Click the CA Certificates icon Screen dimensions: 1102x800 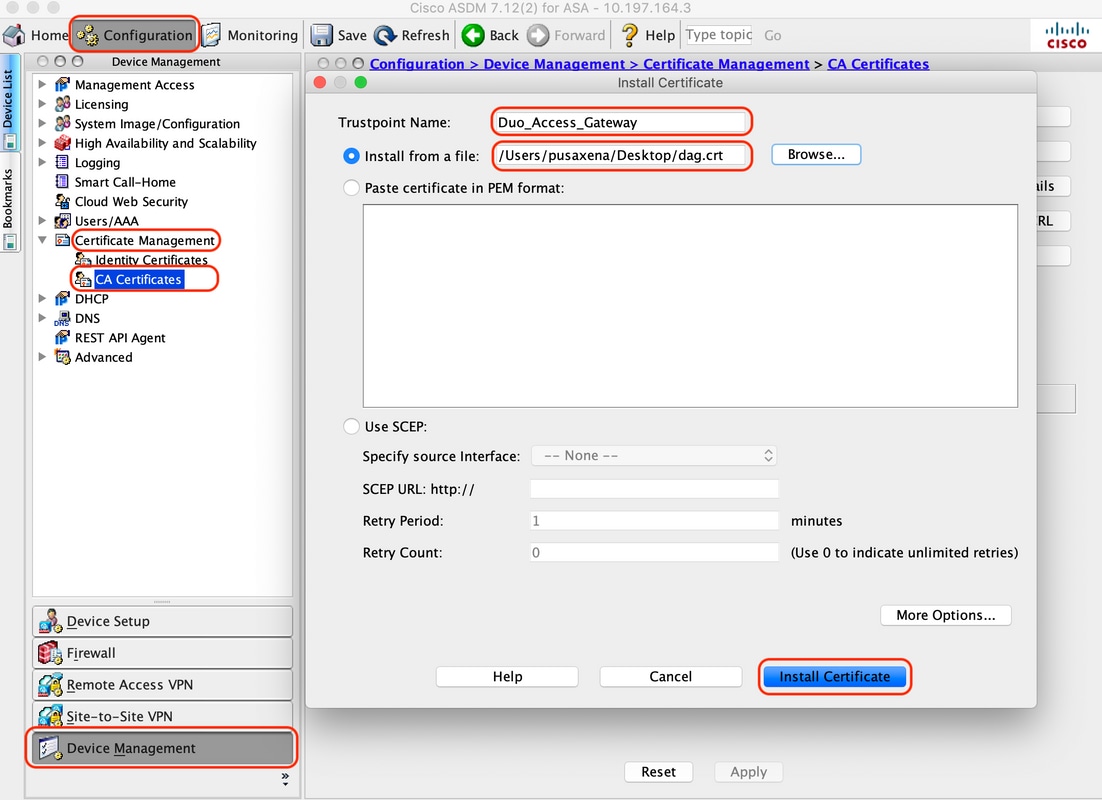pos(83,279)
